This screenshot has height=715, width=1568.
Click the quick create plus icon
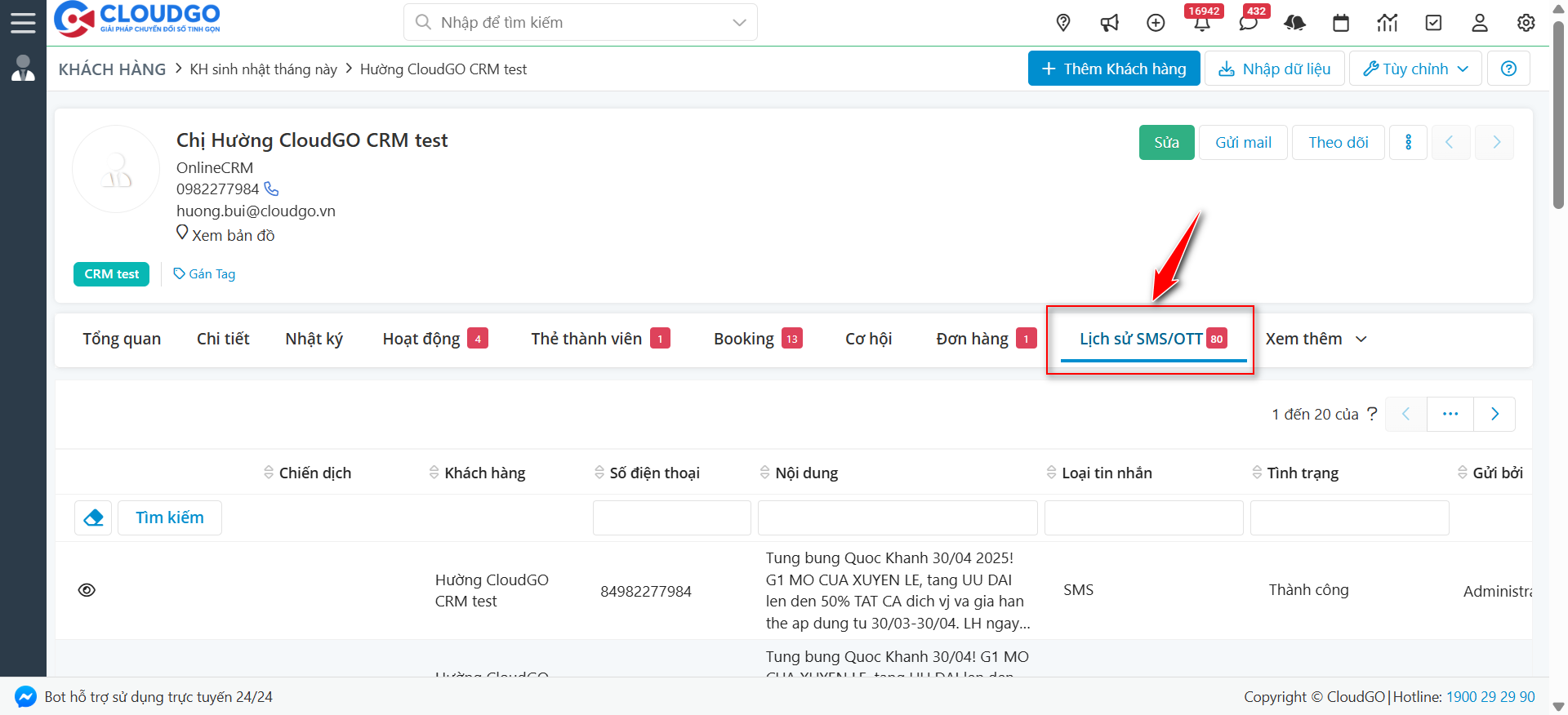[1156, 23]
